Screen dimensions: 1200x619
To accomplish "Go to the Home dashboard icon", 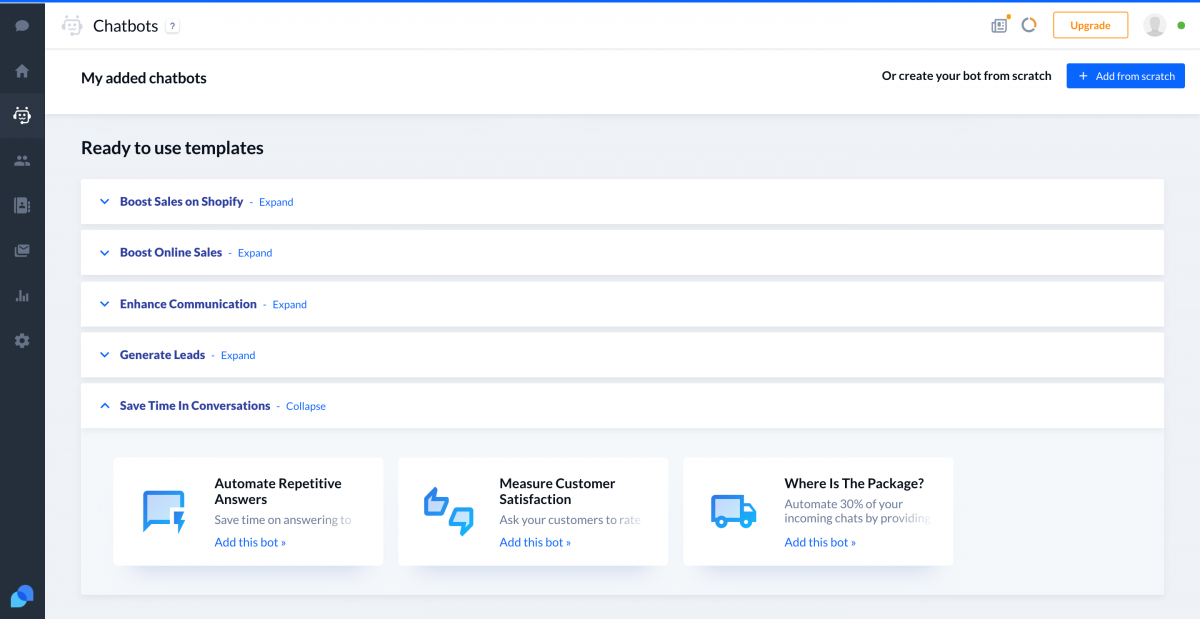I will pos(22,71).
